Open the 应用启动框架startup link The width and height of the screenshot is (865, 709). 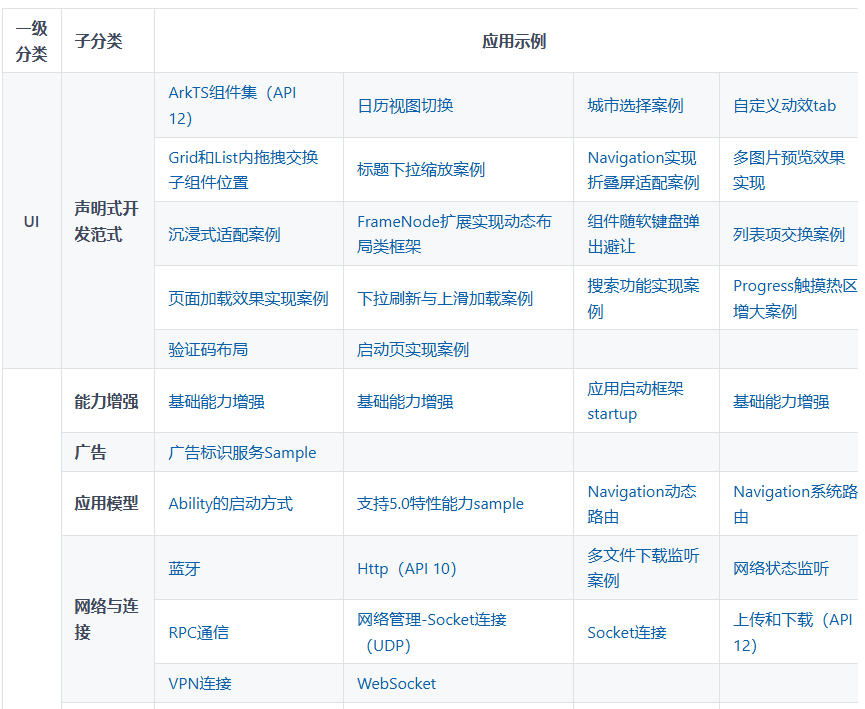pyautogui.click(x=635, y=401)
